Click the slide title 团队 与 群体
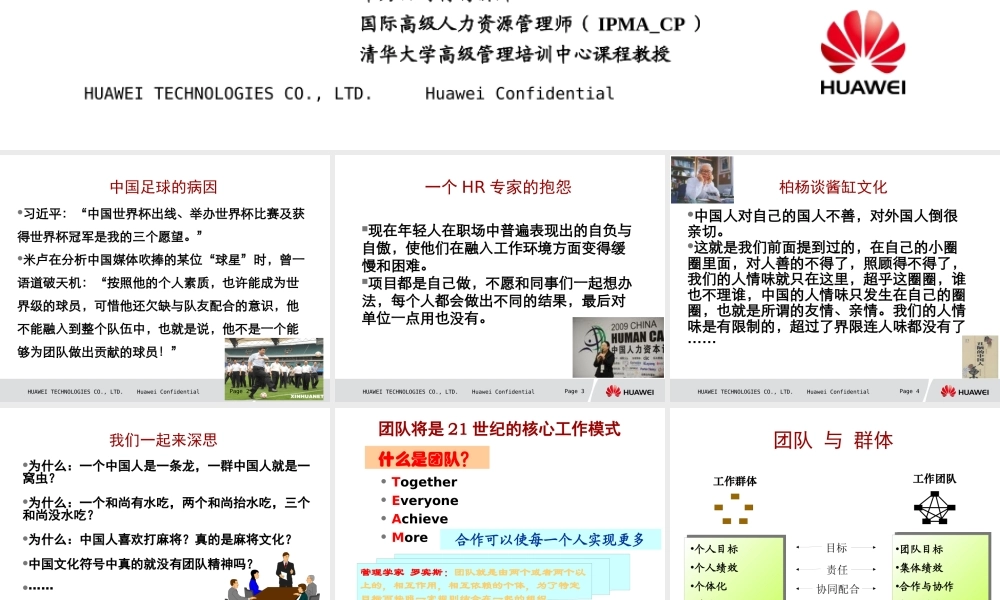 pos(833,440)
